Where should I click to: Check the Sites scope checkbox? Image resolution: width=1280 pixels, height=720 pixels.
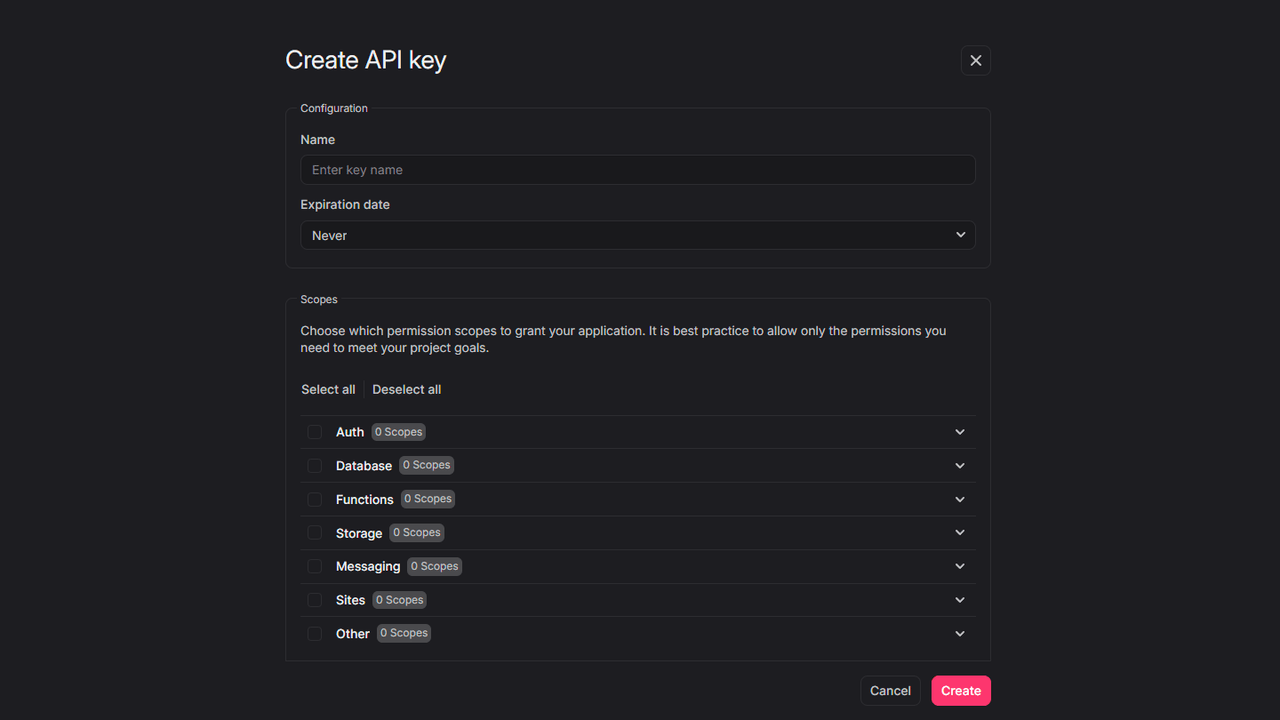pyautogui.click(x=314, y=599)
